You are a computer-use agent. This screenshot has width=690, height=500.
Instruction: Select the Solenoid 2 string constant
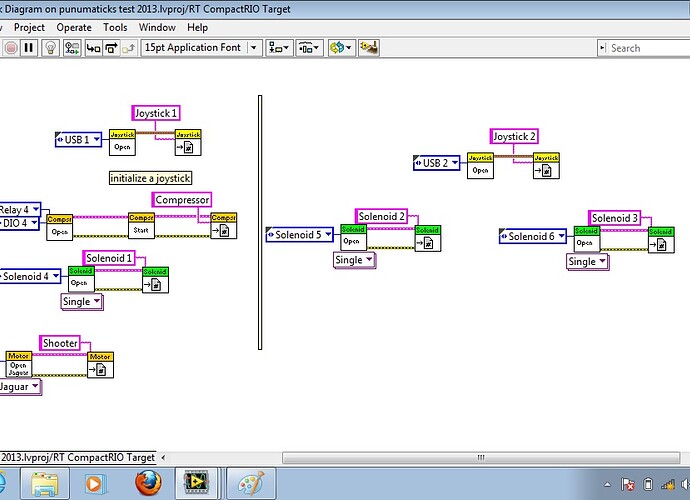(x=381, y=217)
